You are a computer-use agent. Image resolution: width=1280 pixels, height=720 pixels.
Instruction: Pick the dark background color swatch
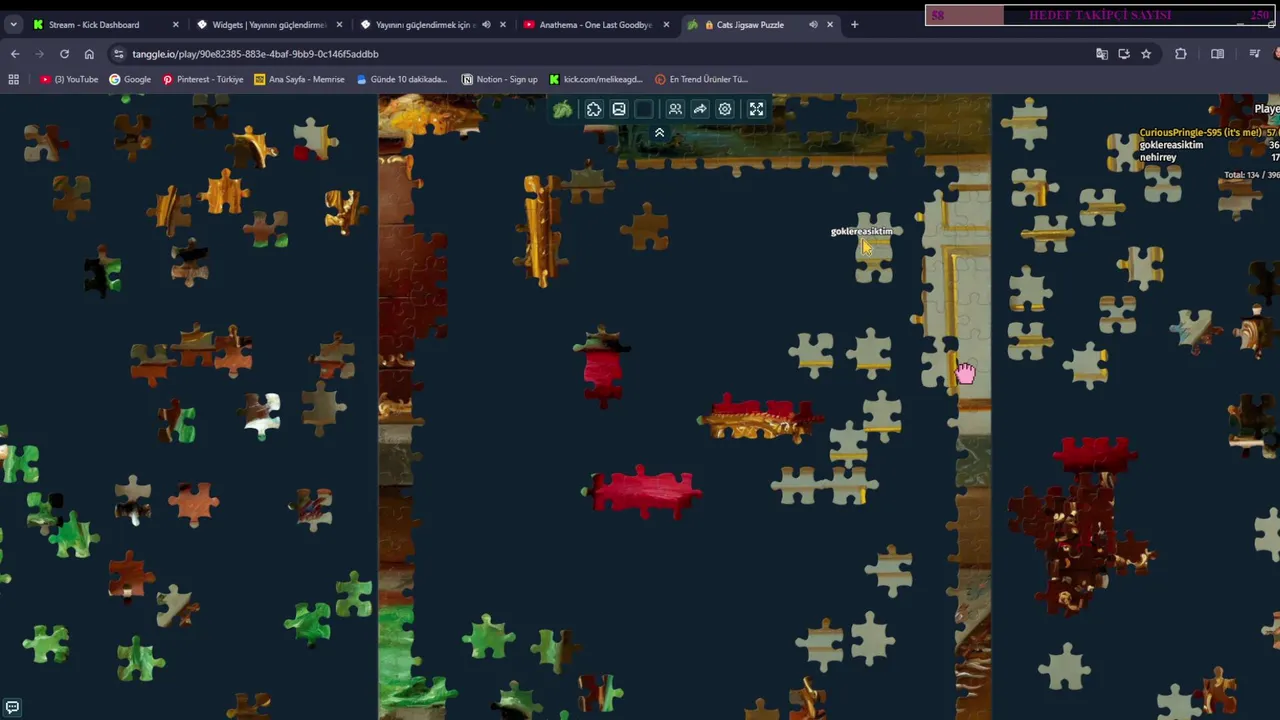644,109
